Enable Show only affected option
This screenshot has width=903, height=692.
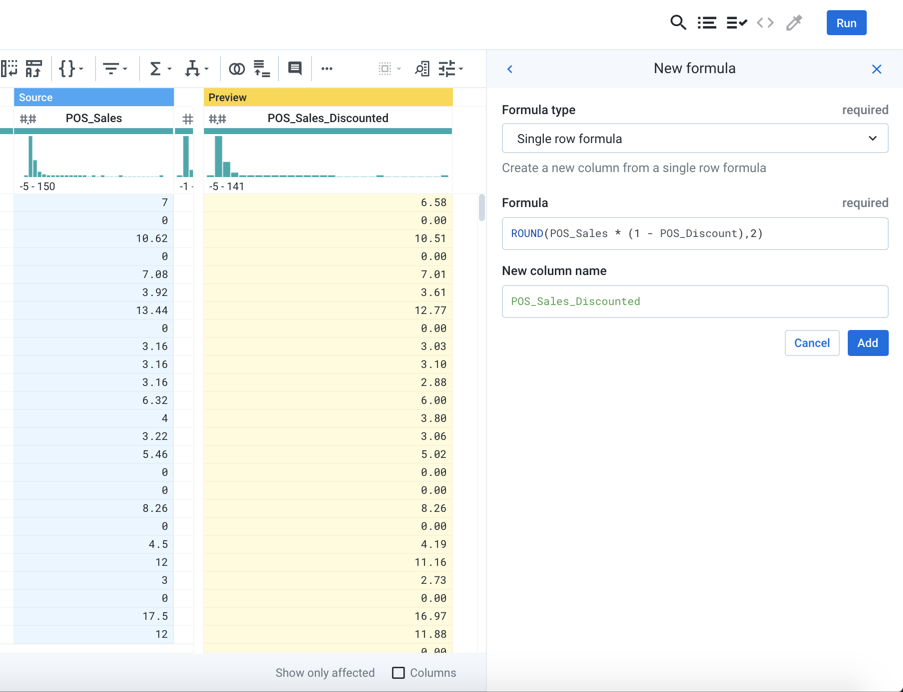point(324,673)
